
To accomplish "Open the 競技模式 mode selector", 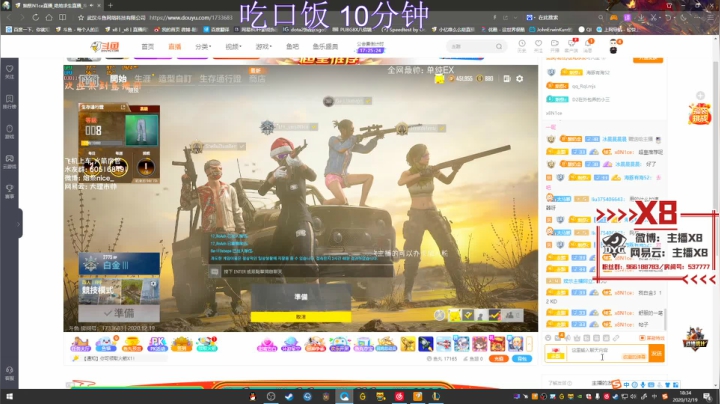I will click(119, 290).
